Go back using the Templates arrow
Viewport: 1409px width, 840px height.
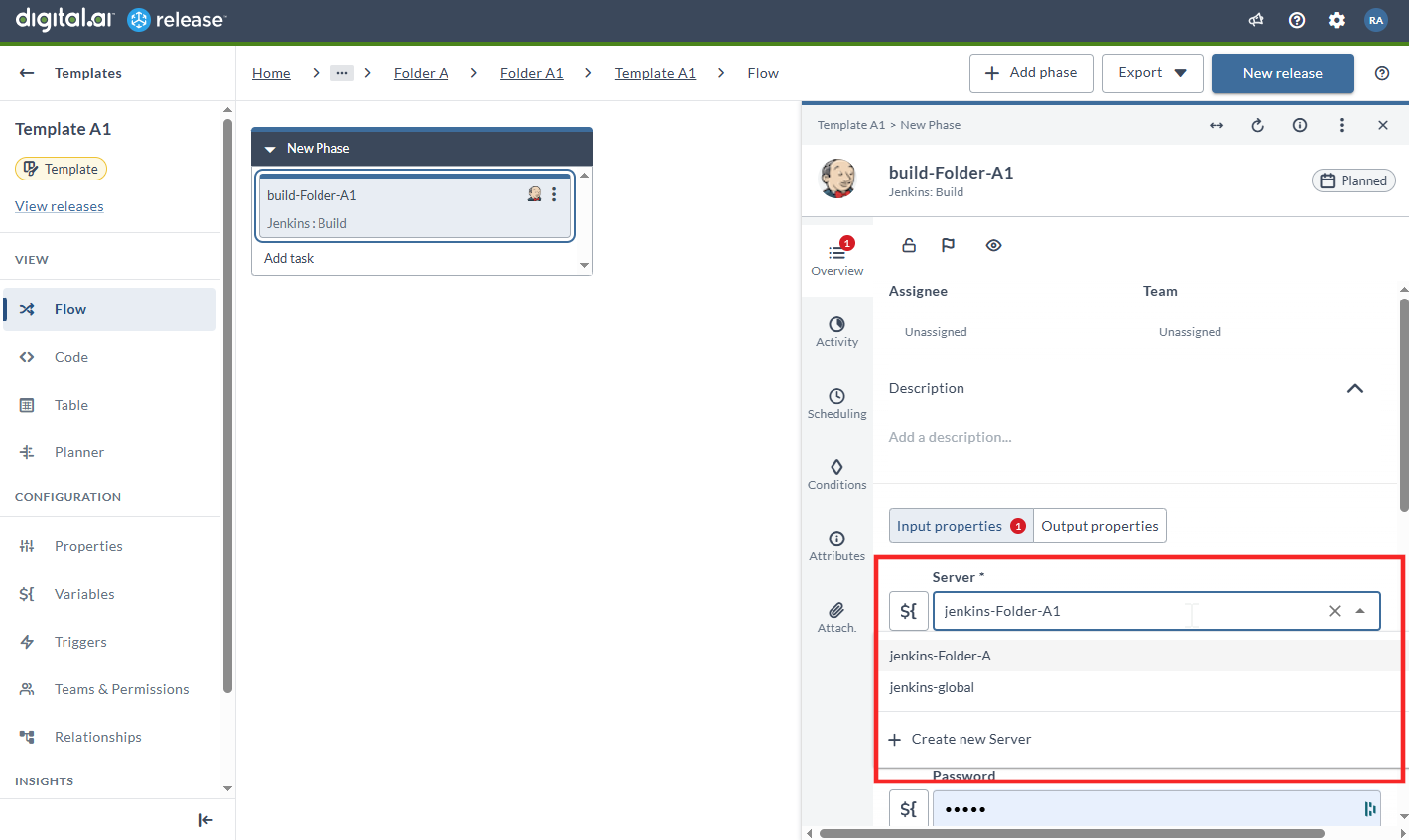(27, 73)
